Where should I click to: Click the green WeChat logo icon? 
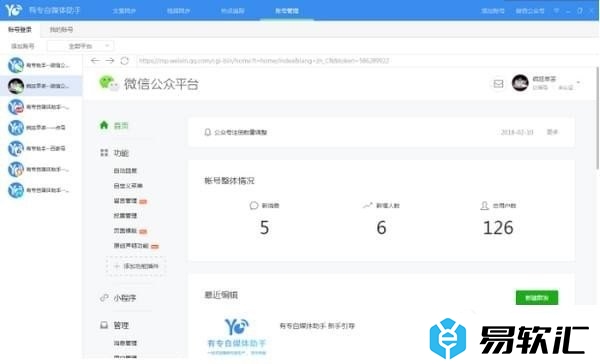coord(108,83)
